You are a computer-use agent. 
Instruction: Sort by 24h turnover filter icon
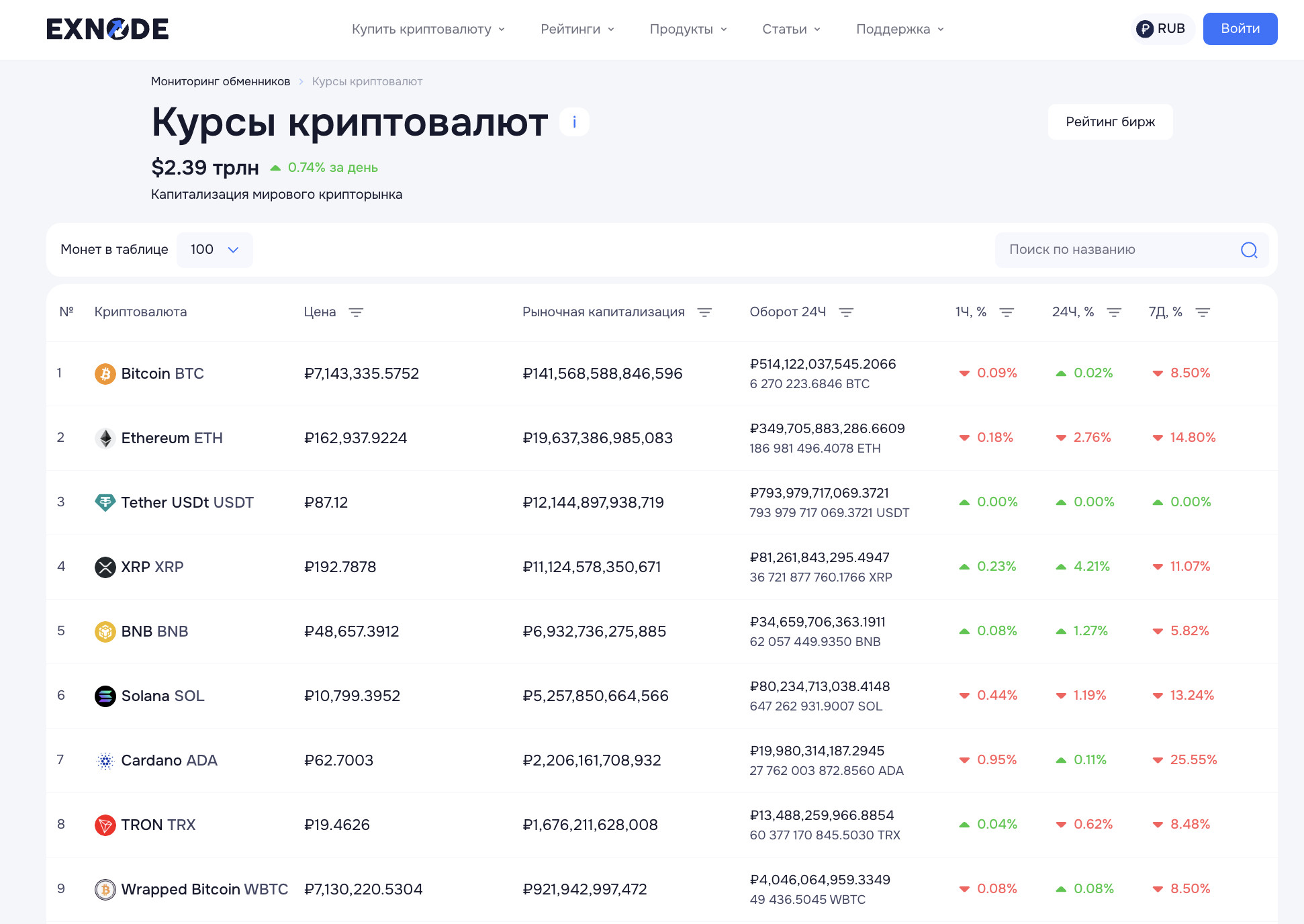tap(846, 312)
